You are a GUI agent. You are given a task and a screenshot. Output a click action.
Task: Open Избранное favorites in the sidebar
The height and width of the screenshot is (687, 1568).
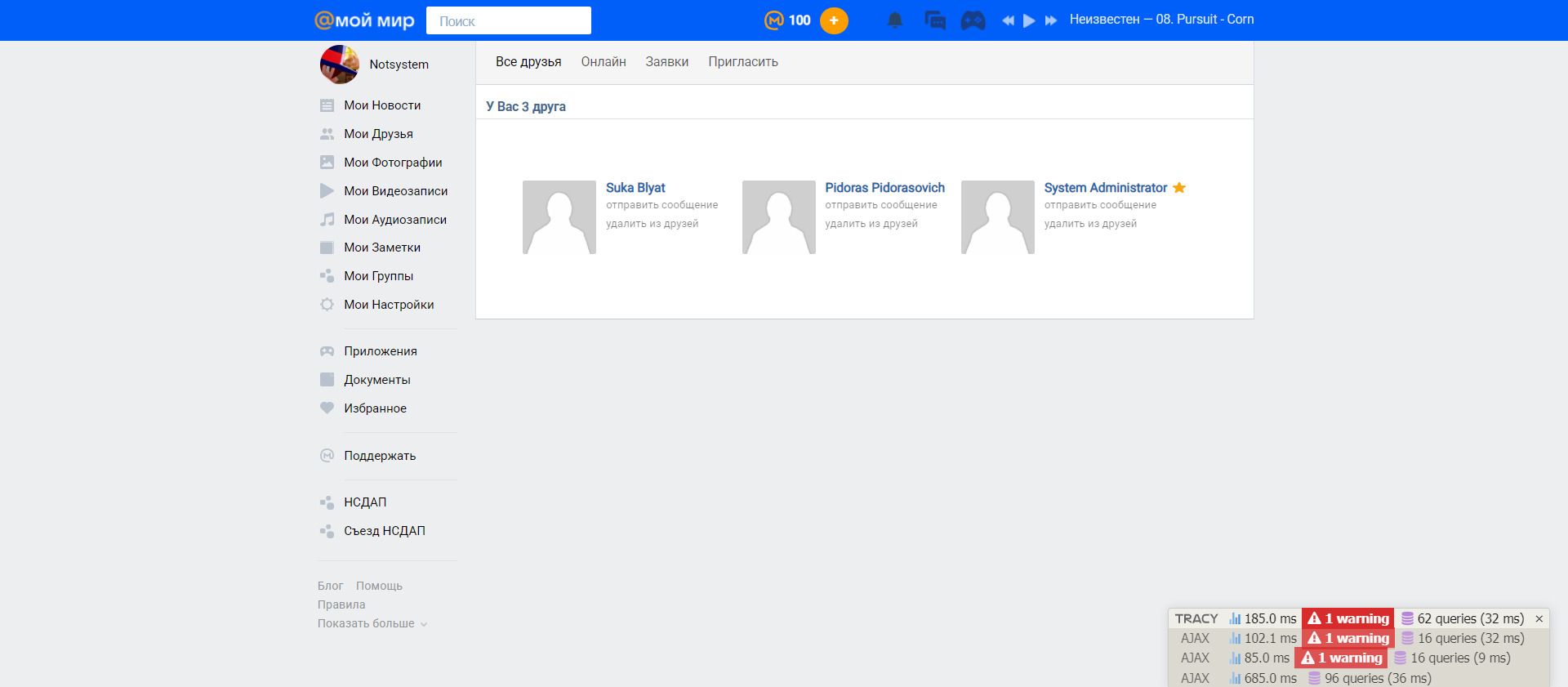375,408
